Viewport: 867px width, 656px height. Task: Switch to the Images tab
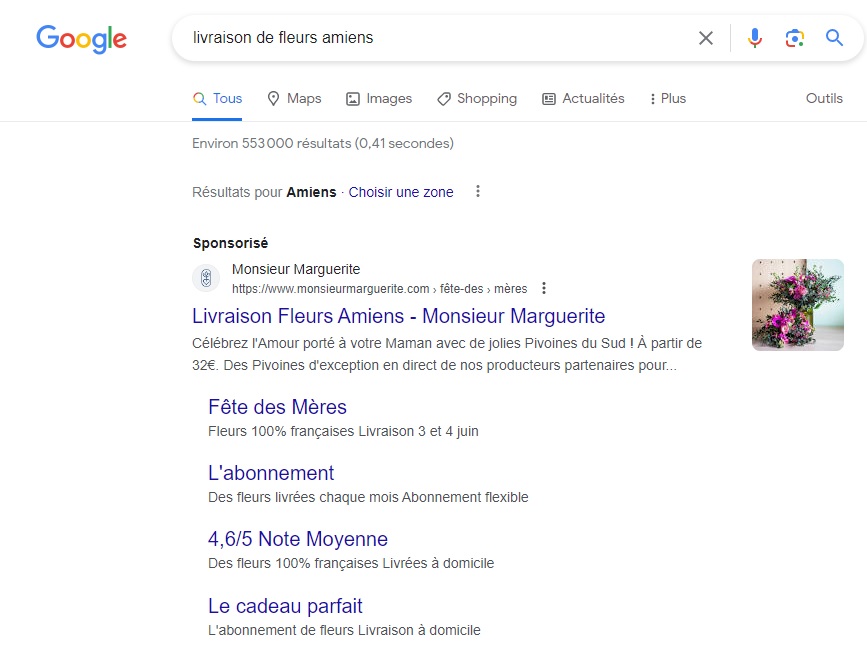pos(379,98)
